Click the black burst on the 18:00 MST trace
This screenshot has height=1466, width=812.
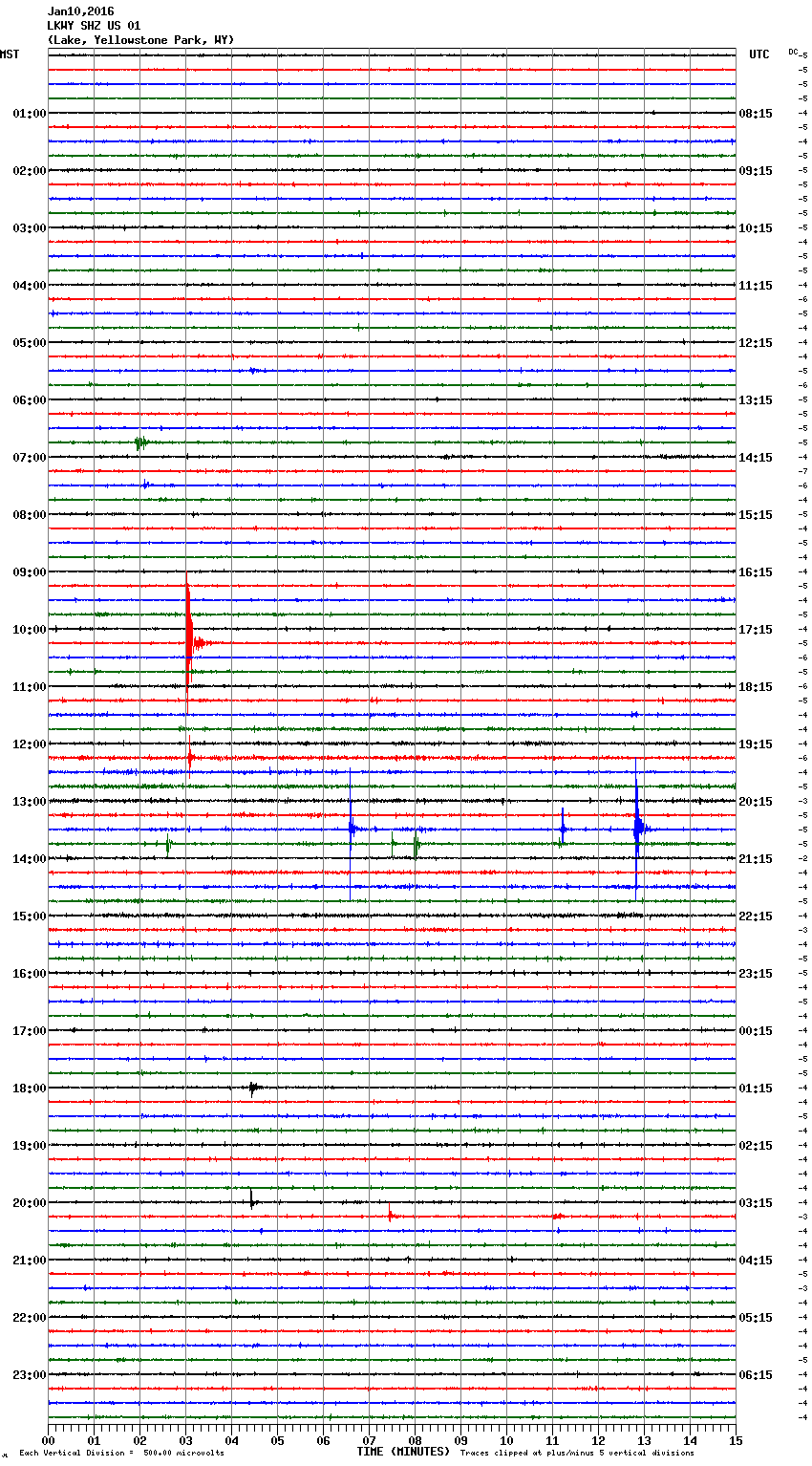tap(253, 1088)
